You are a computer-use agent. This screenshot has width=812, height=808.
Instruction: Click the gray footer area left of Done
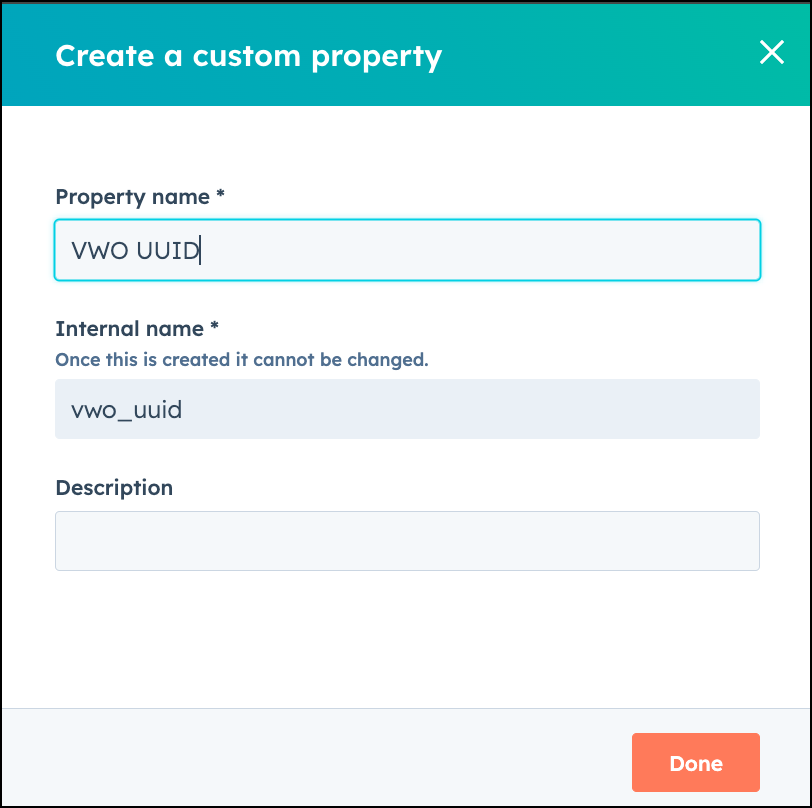coord(316,757)
